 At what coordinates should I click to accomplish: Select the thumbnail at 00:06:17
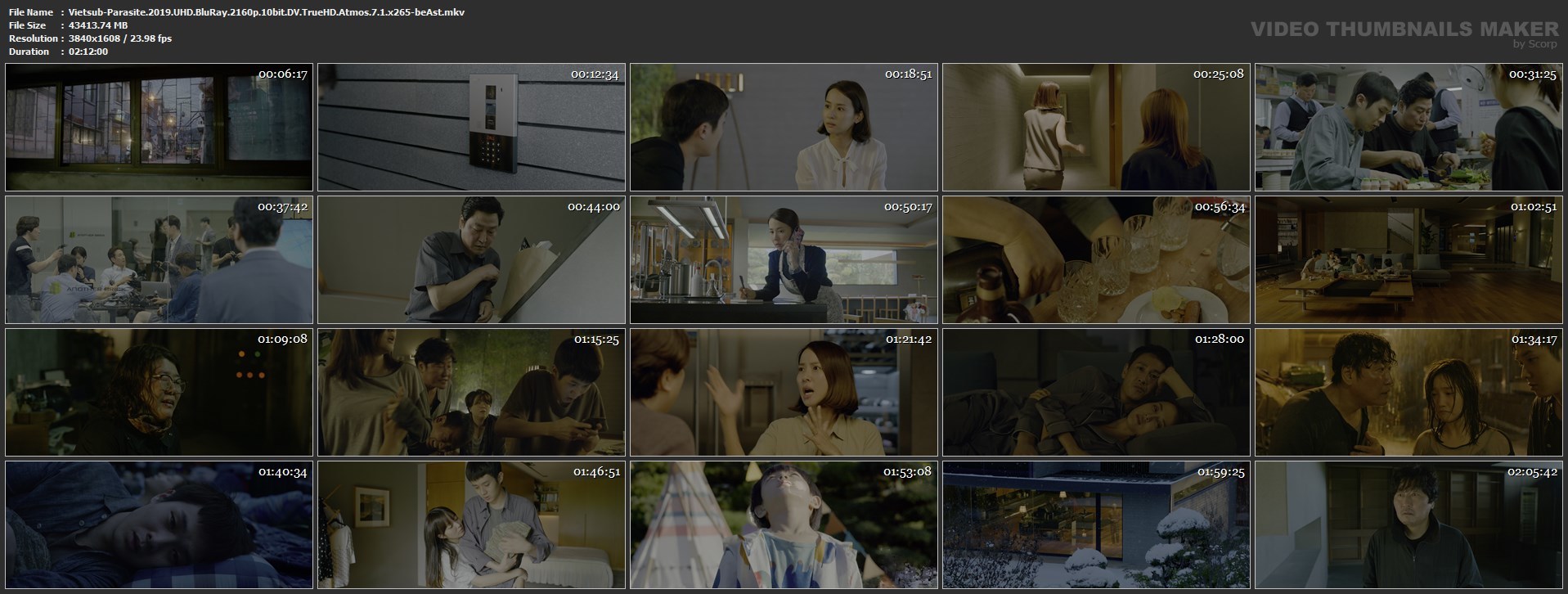click(159, 127)
